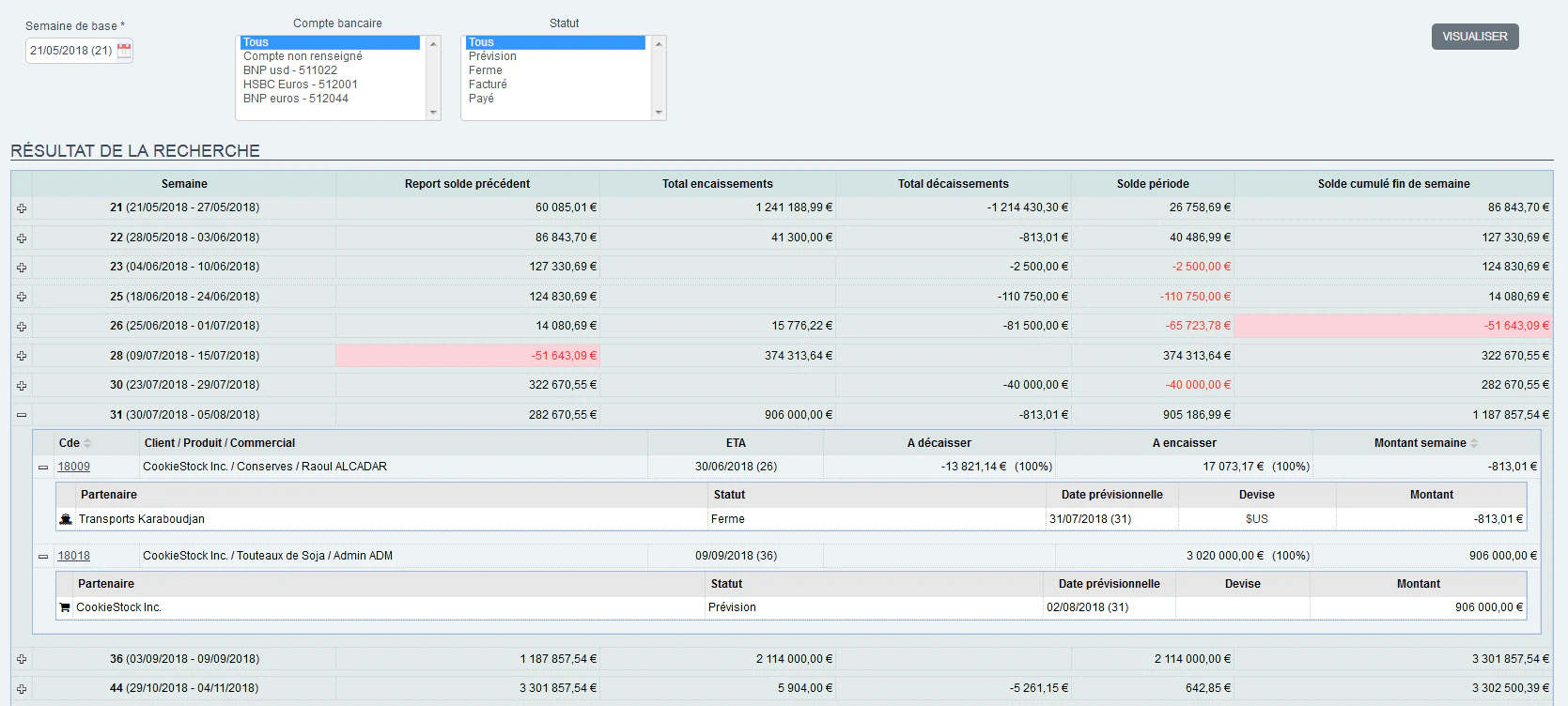1568x706 pixels.
Task: Click the -110 750,00 € red solde période
Action: pyautogui.click(x=1195, y=297)
